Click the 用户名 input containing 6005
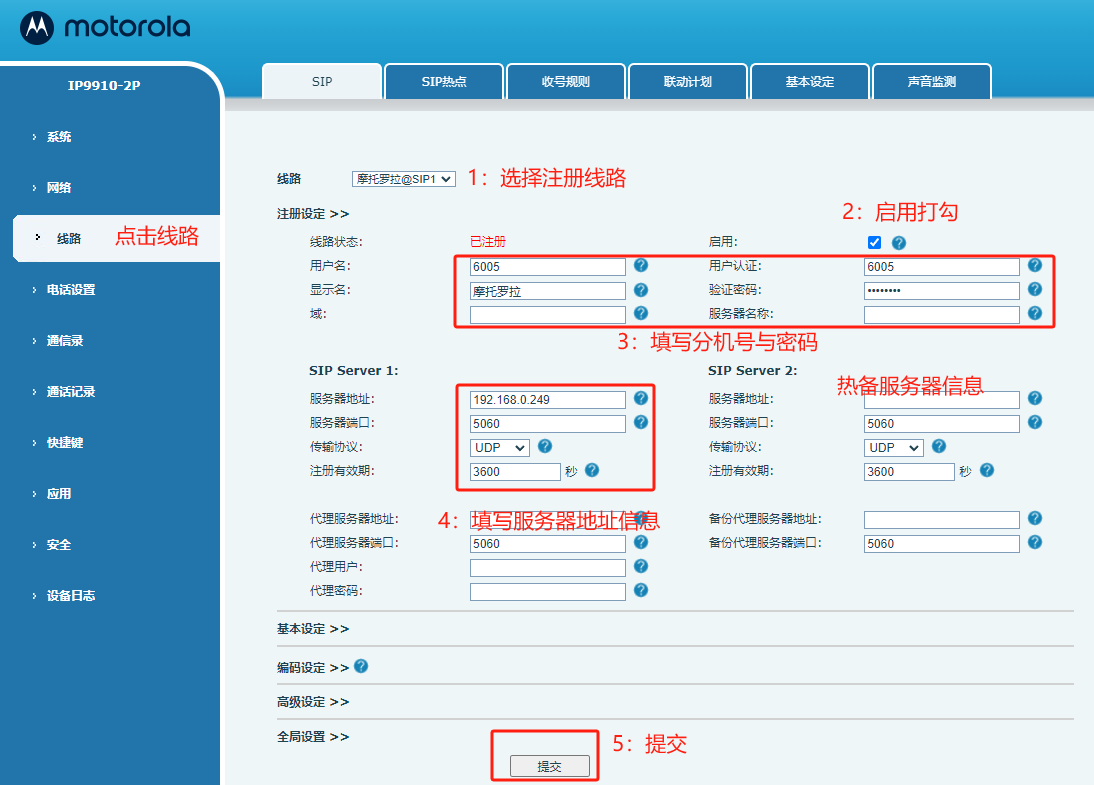This screenshot has height=785, width=1094. (548, 267)
